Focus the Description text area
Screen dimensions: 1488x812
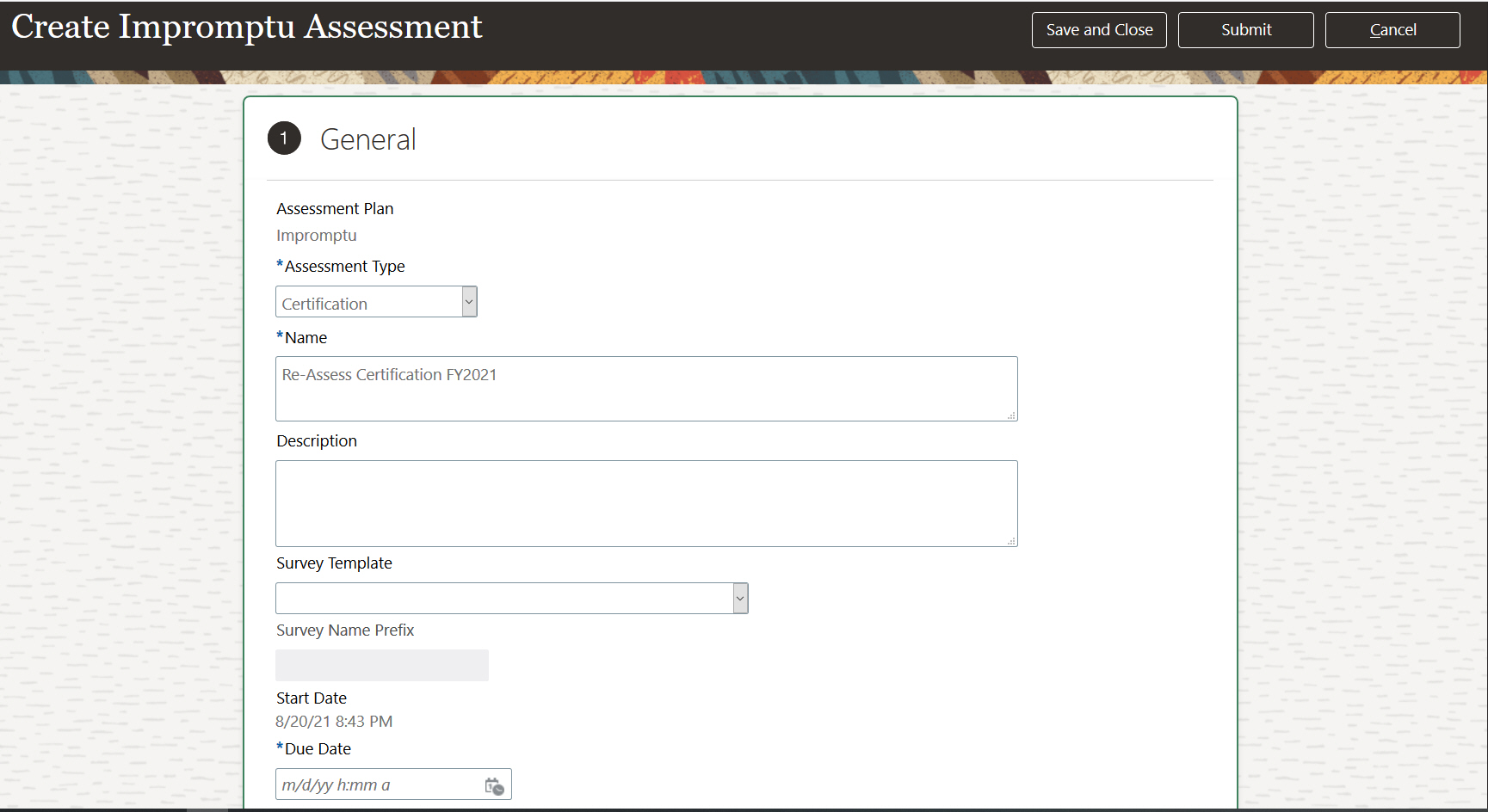point(645,503)
